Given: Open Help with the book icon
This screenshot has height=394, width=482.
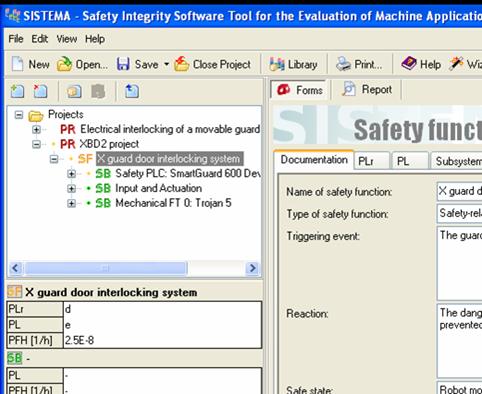Looking at the screenshot, I should (x=409, y=63).
